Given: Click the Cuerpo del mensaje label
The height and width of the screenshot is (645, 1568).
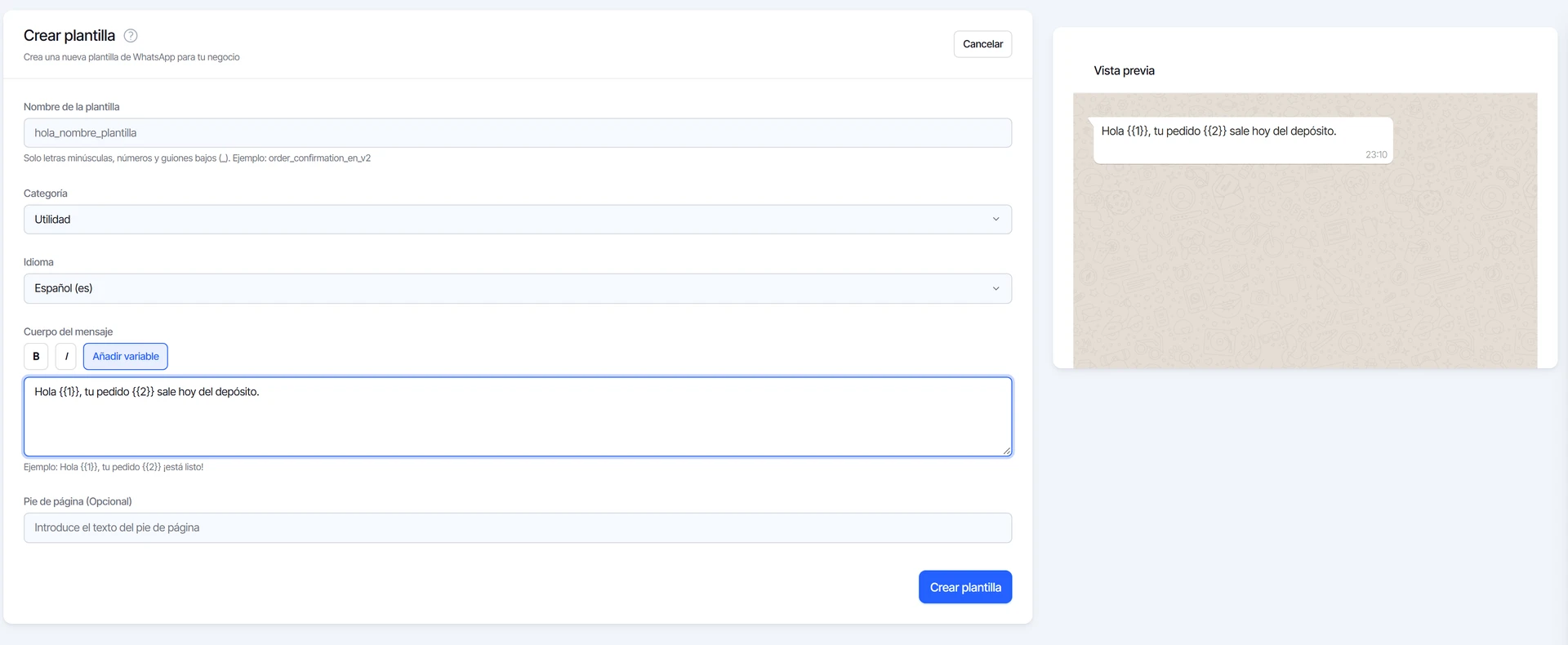Looking at the screenshot, I should tap(68, 331).
